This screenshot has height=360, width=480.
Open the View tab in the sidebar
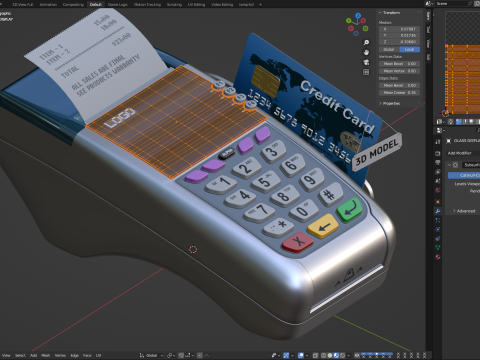(x=428, y=43)
